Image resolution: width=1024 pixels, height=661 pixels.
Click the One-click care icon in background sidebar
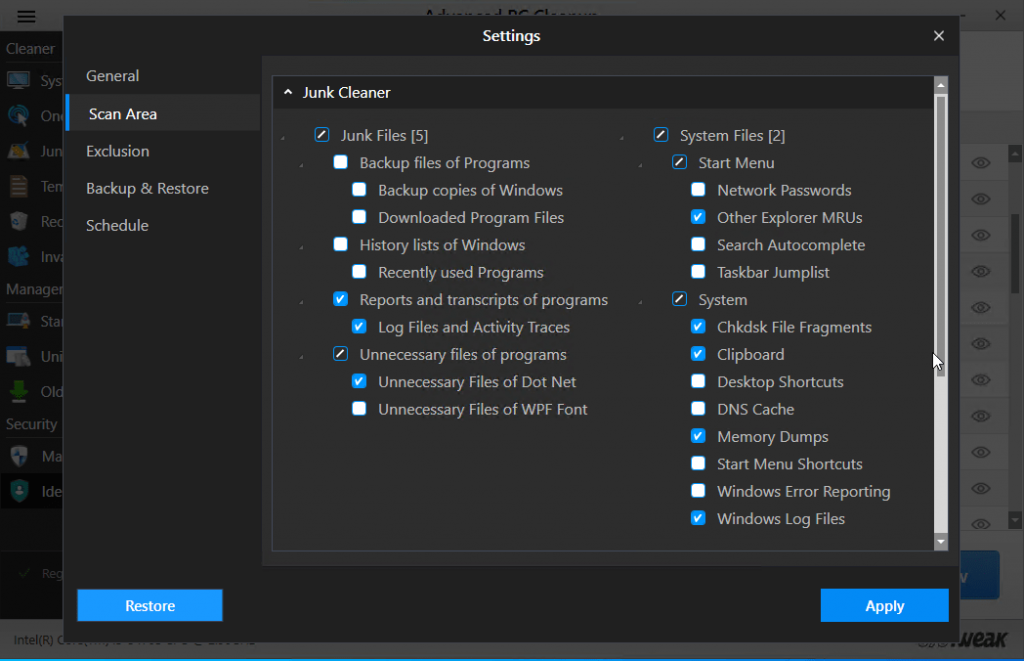pyautogui.click(x=18, y=116)
